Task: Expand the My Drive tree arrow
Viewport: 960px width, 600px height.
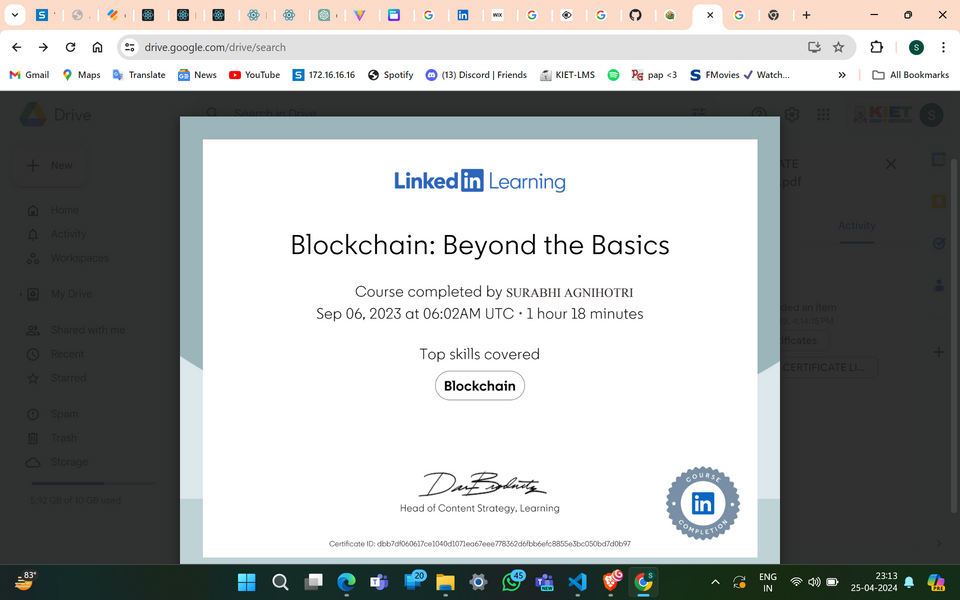Action: 20,294
